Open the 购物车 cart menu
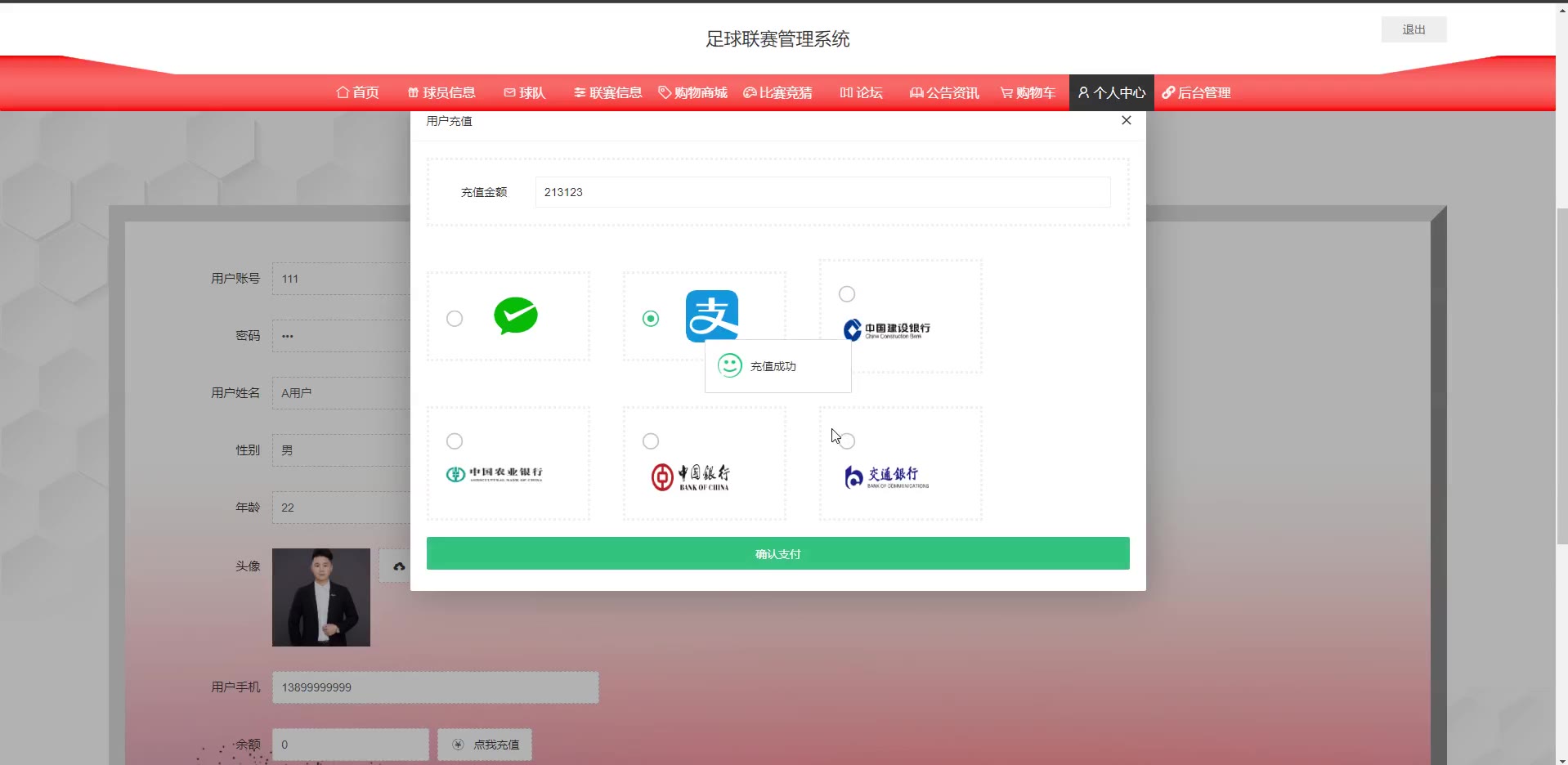 (x=1028, y=92)
